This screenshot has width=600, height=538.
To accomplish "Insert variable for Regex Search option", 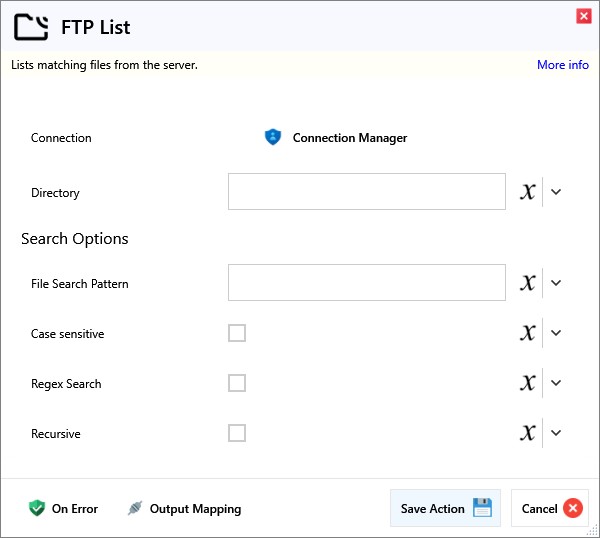I will click(528, 383).
